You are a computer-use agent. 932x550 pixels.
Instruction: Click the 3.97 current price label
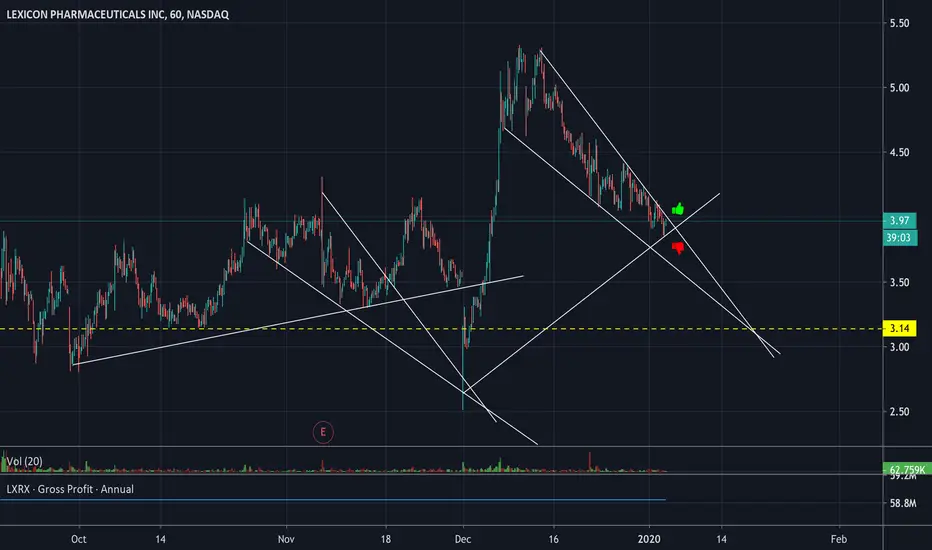[x=899, y=221]
